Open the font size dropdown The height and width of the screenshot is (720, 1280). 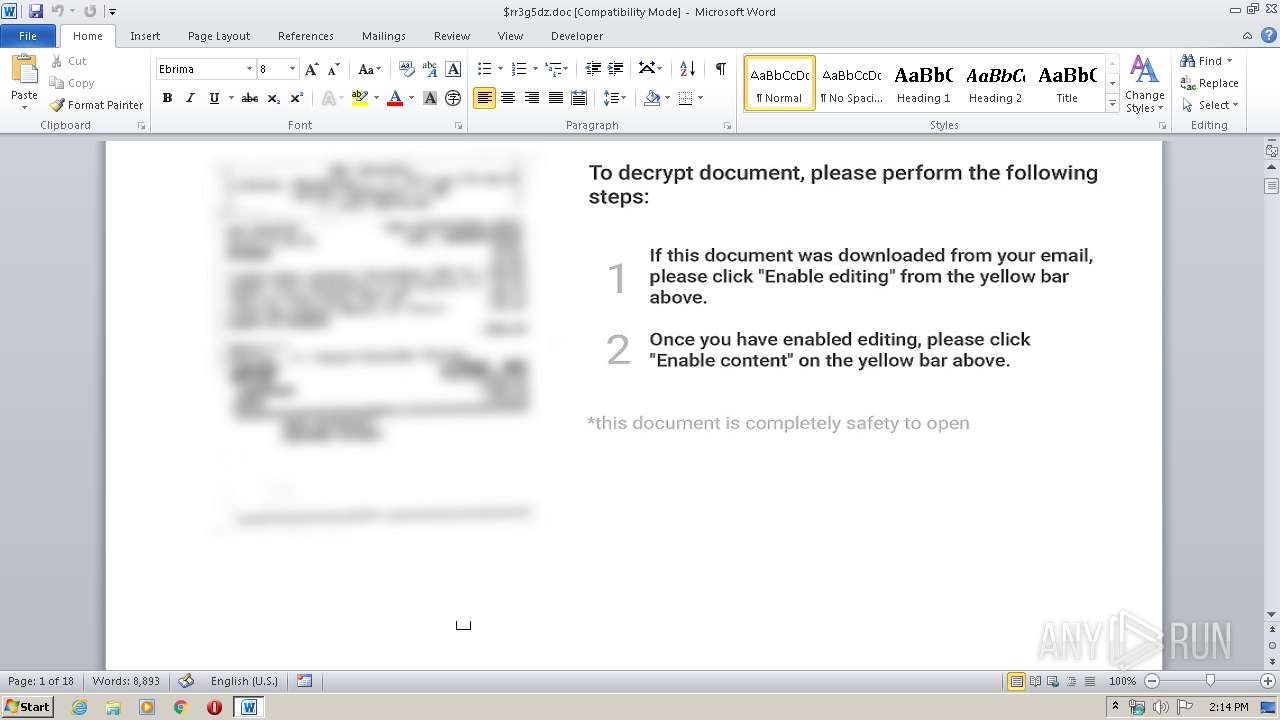[292, 69]
